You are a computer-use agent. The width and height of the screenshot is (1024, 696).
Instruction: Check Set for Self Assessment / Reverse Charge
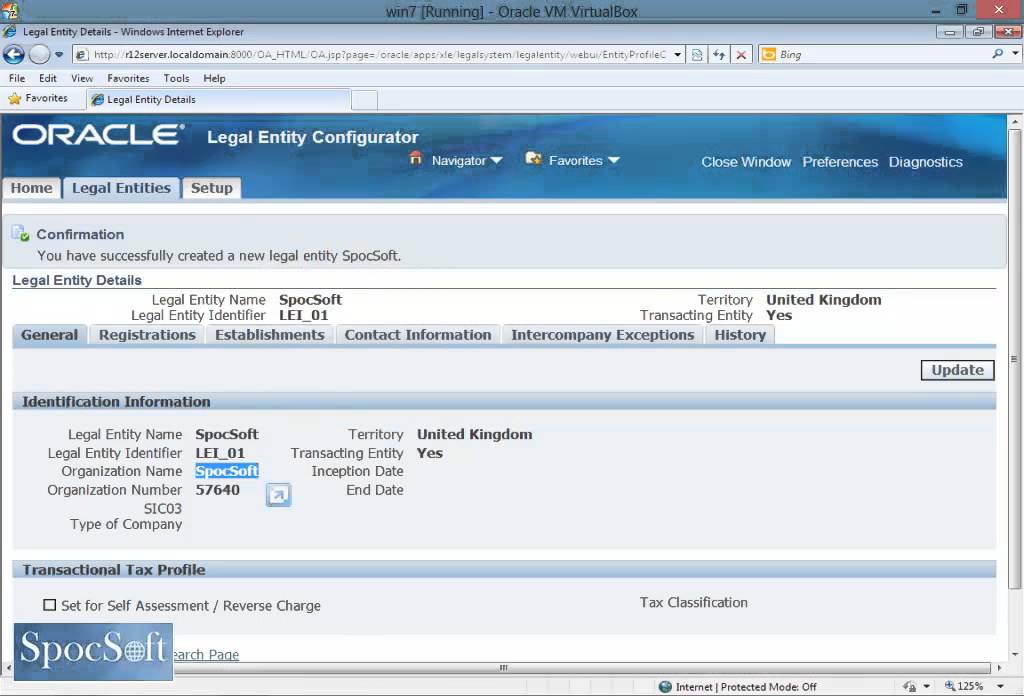[x=50, y=605]
